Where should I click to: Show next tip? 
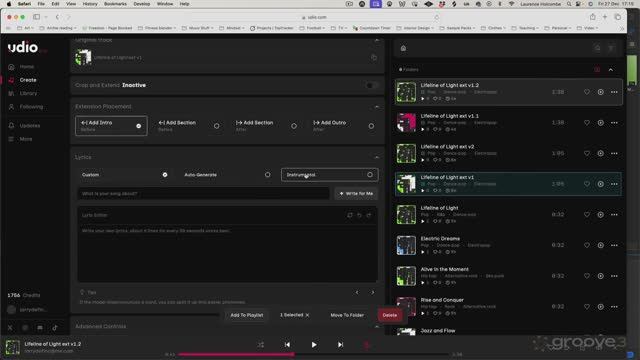(x=372, y=293)
